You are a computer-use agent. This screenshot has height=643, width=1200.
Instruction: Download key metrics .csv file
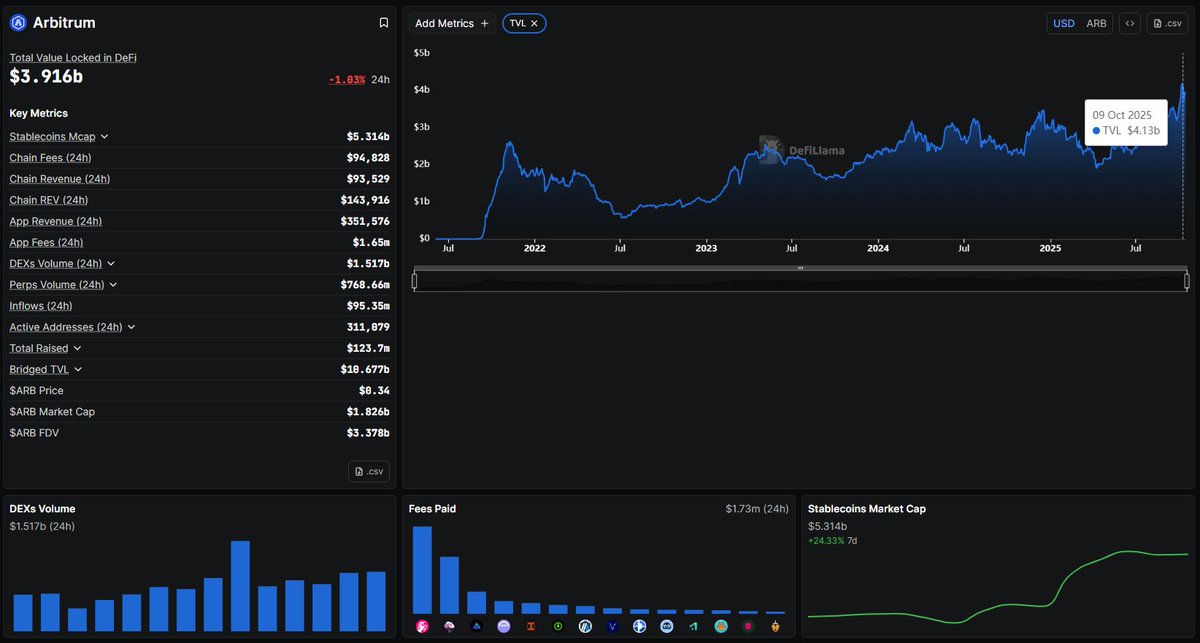369,472
